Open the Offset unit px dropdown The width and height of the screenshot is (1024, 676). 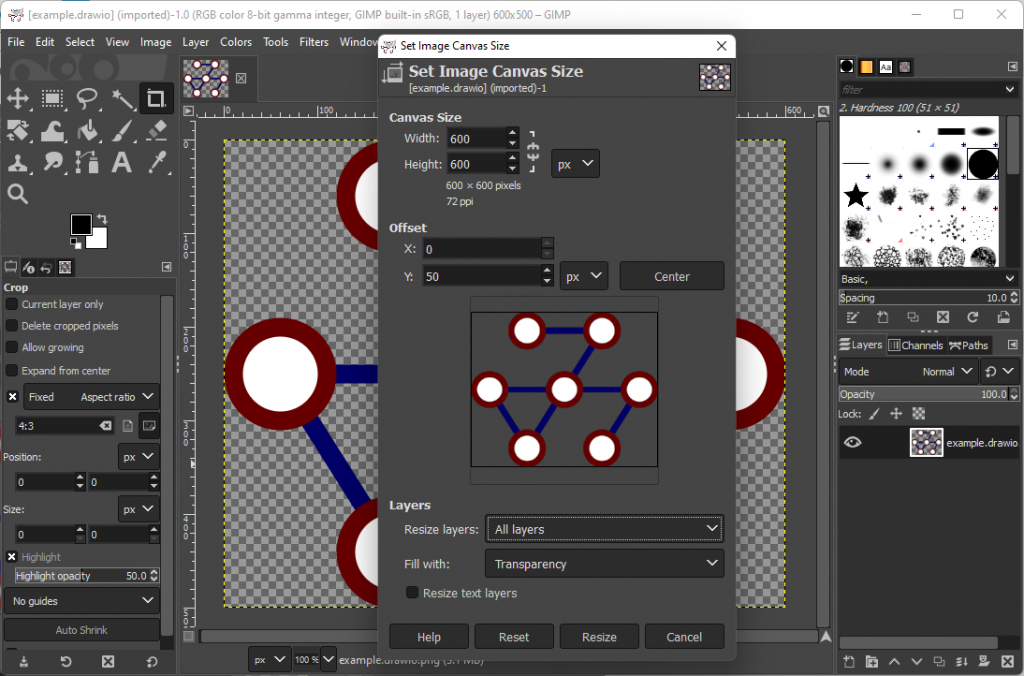tap(584, 276)
